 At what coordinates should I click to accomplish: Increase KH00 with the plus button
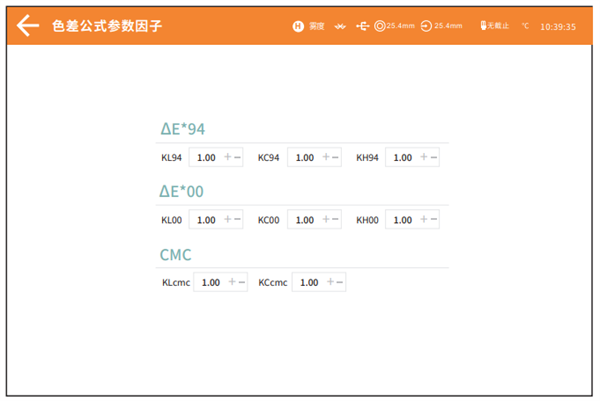(x=424, y=220)
